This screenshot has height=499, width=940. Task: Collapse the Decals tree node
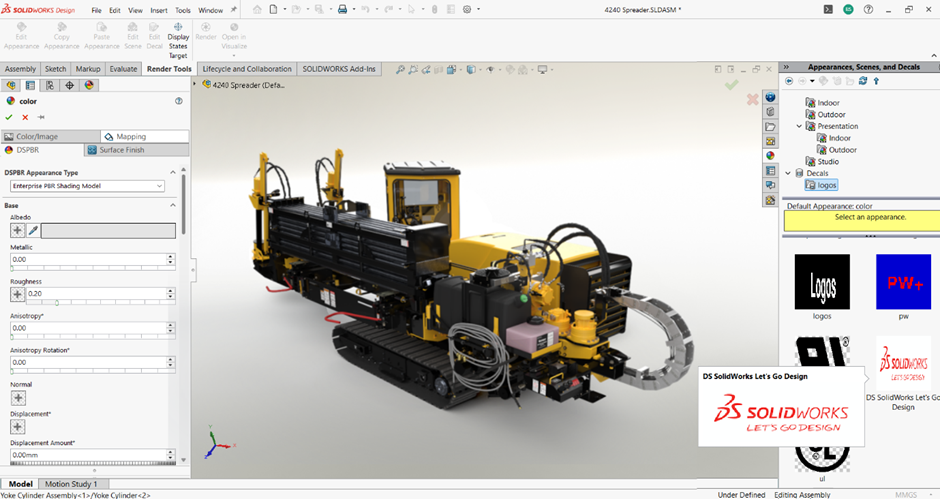coord(787,173)
